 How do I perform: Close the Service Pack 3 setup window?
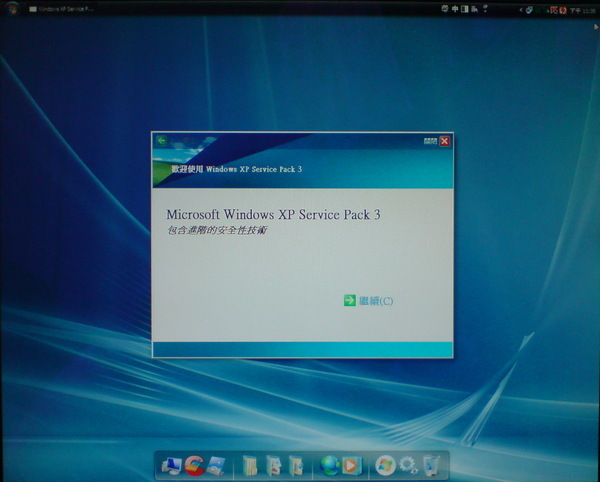click(x=444, y=141)
